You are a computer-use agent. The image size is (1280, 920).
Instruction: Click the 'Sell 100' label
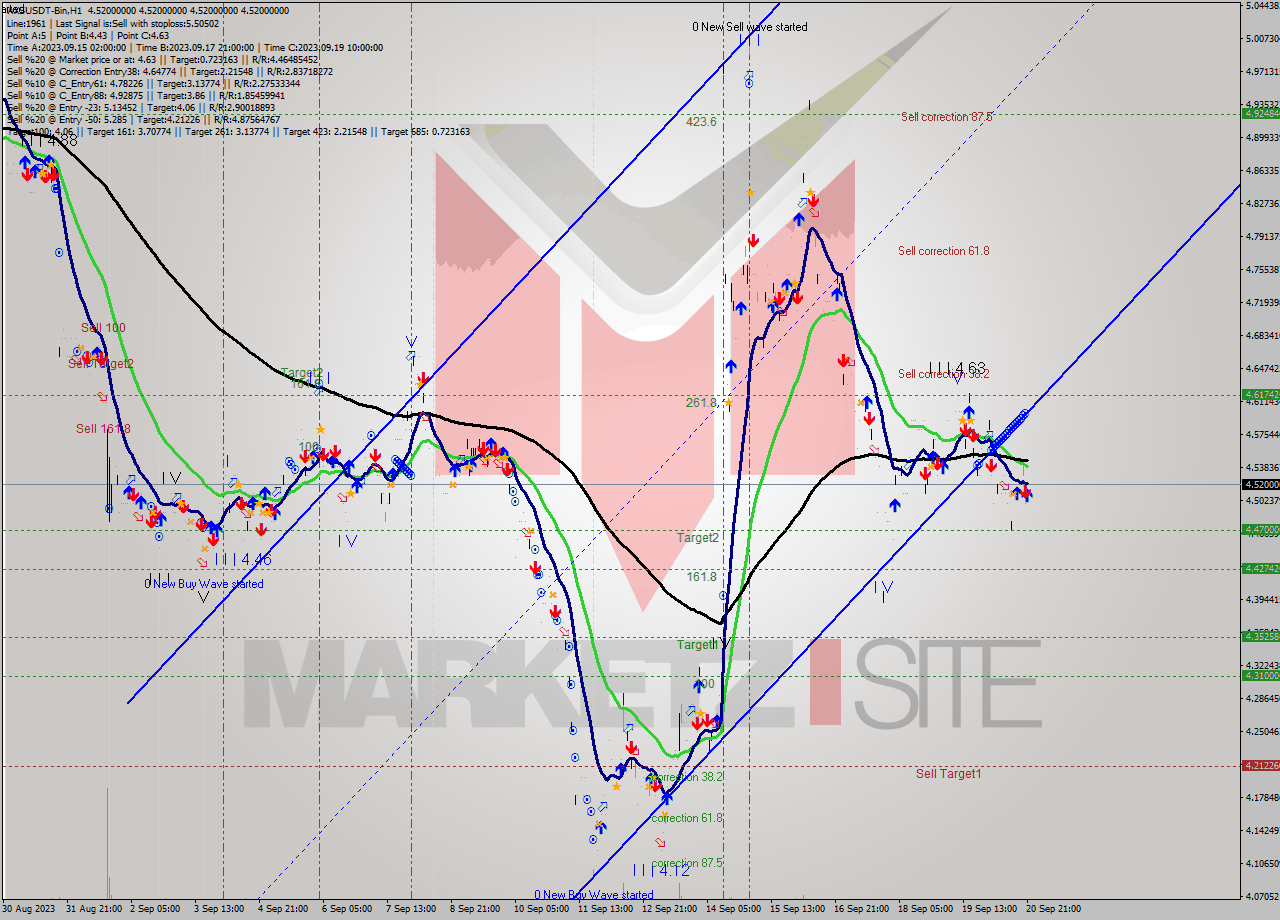coord(103,327)
